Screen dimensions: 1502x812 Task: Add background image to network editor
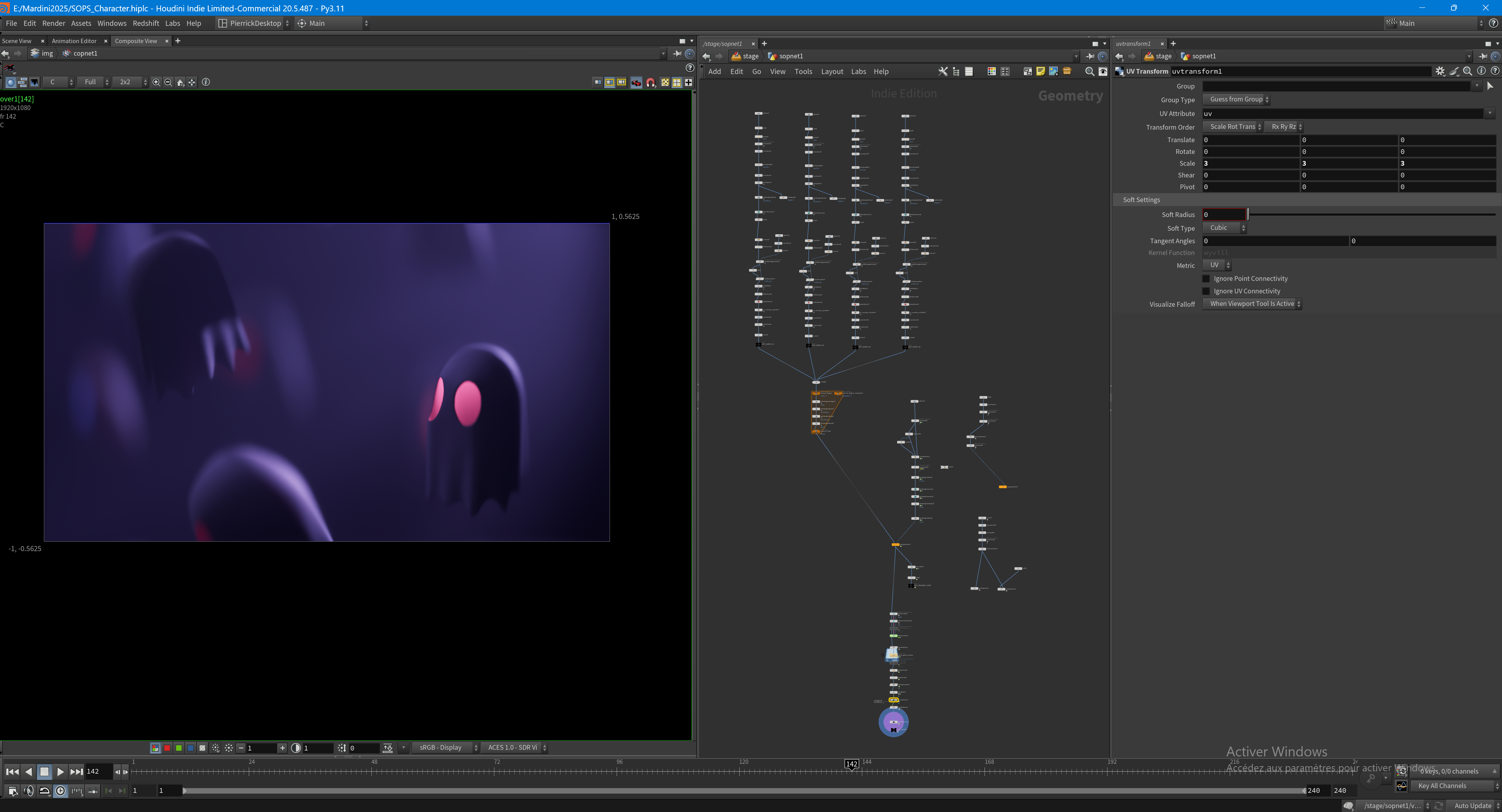point(1053,72)
